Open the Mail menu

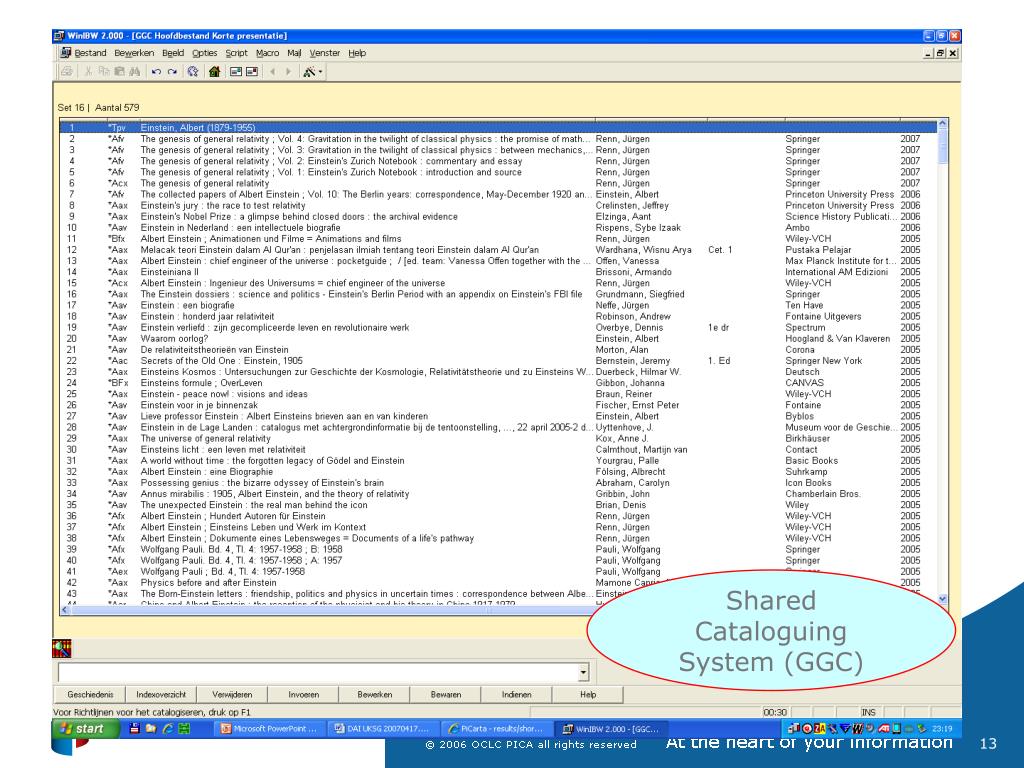[294, 53]
